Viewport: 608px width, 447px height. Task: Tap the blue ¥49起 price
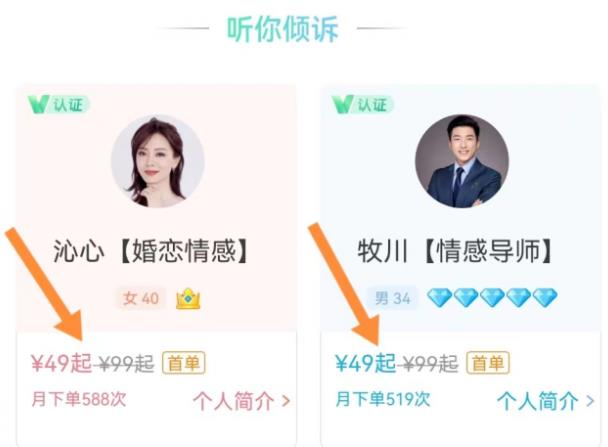coord(366,363)
